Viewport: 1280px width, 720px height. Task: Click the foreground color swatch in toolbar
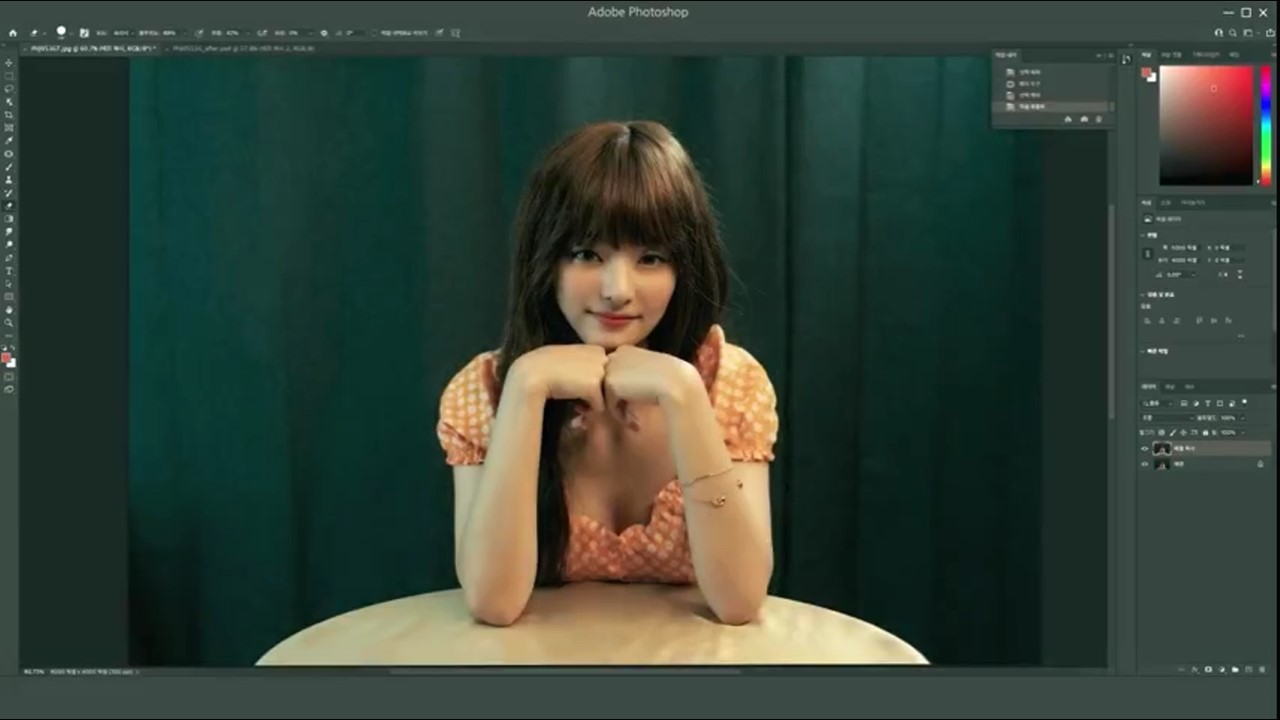pyautogui.click(x=7, y=356)
